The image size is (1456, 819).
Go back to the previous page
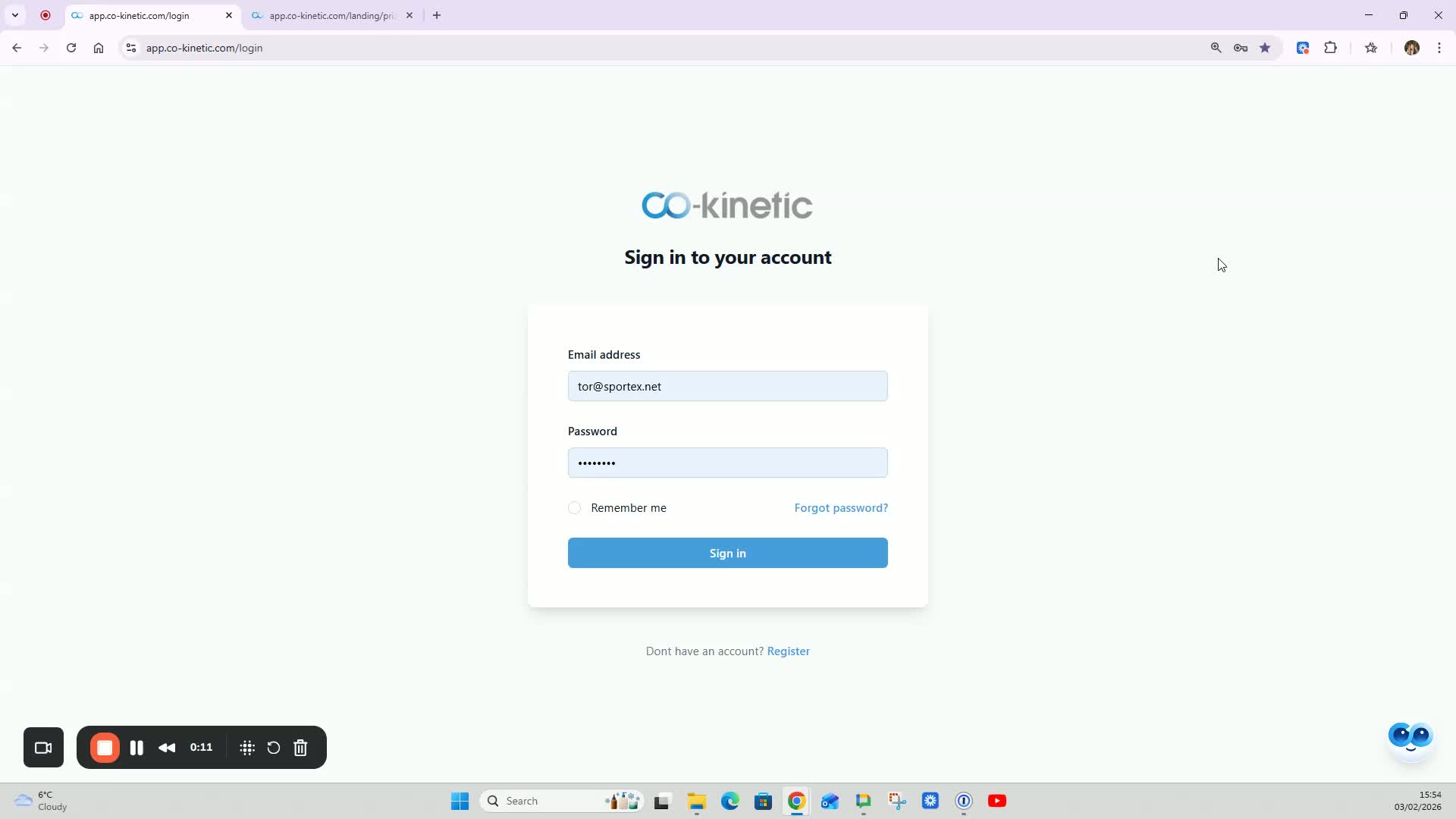coord(17,48)
